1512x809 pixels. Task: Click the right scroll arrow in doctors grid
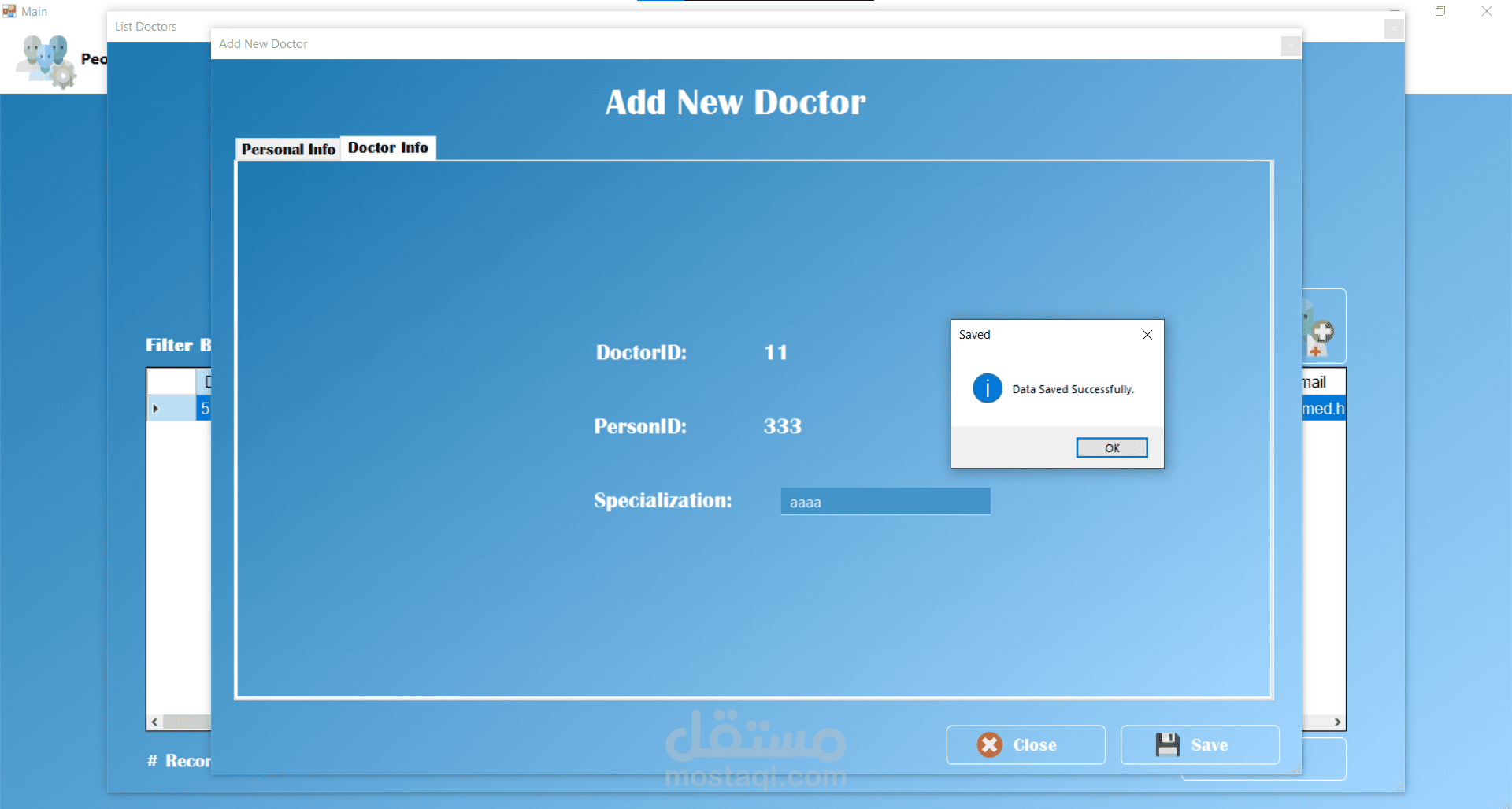[x=1337, y=722]
